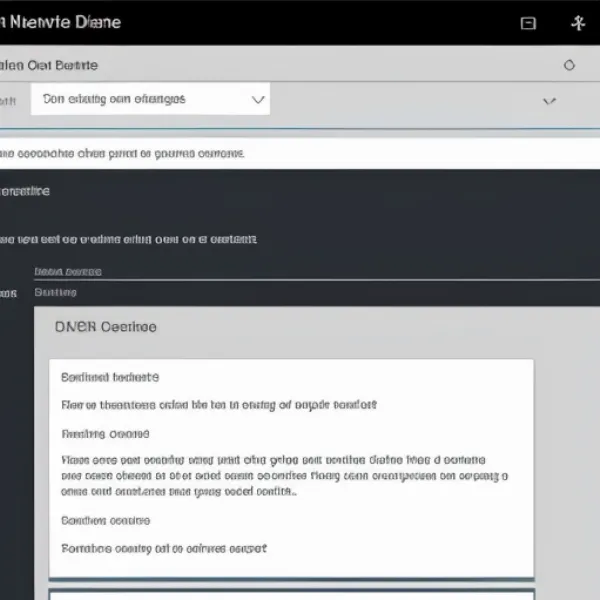Switch to the "Beeitire" tab below it
The height and width of the screenshot is (600, 600).
tap(56, 293)
